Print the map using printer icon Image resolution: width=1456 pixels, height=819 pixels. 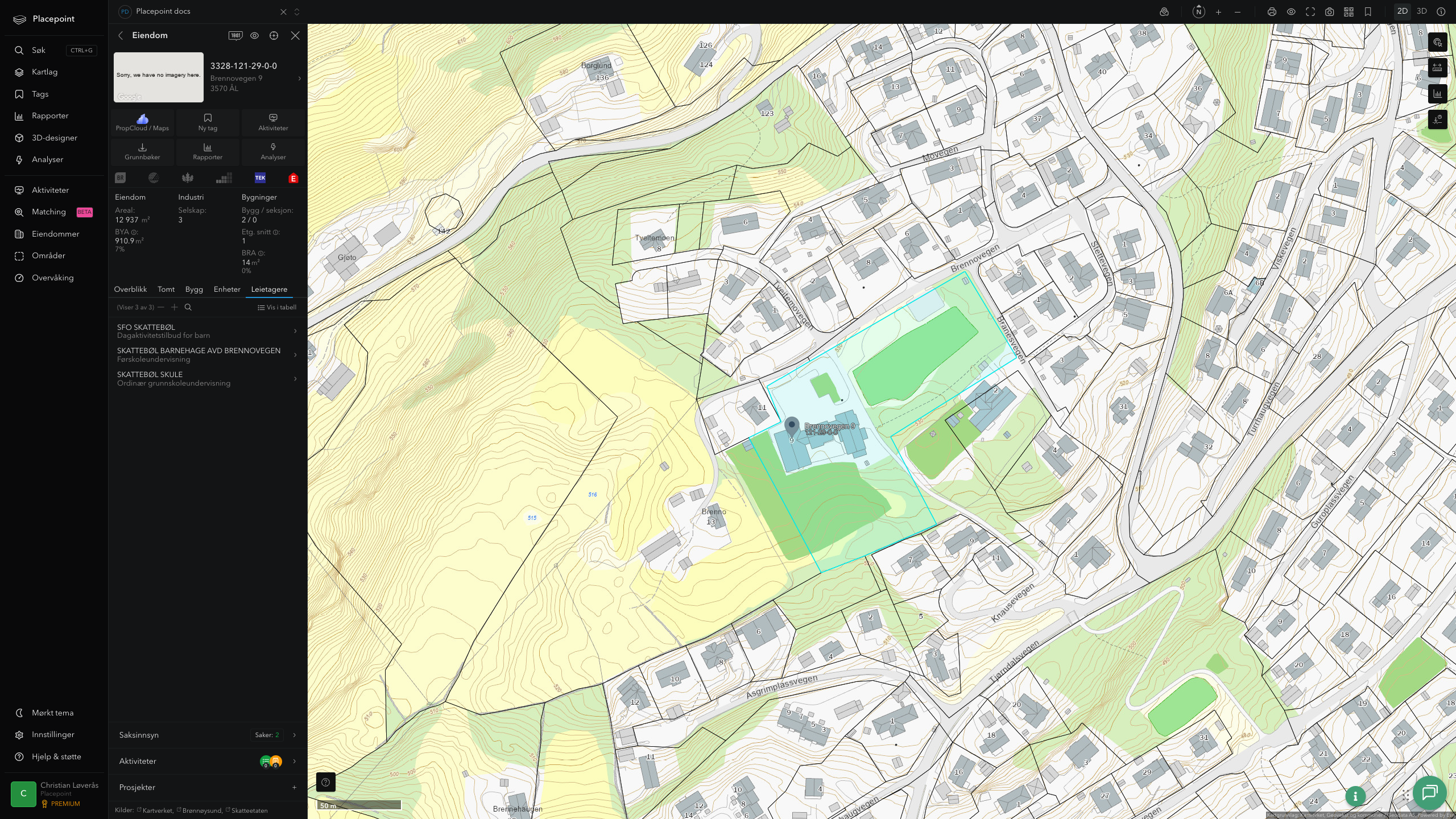click(x=1272, y=11)
